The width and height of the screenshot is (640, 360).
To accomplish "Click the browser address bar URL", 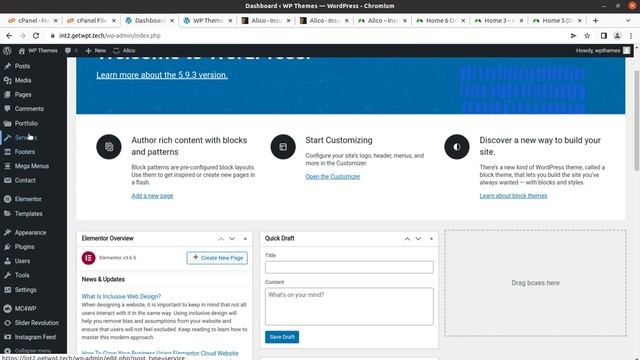I will click(x=110, y=36).
